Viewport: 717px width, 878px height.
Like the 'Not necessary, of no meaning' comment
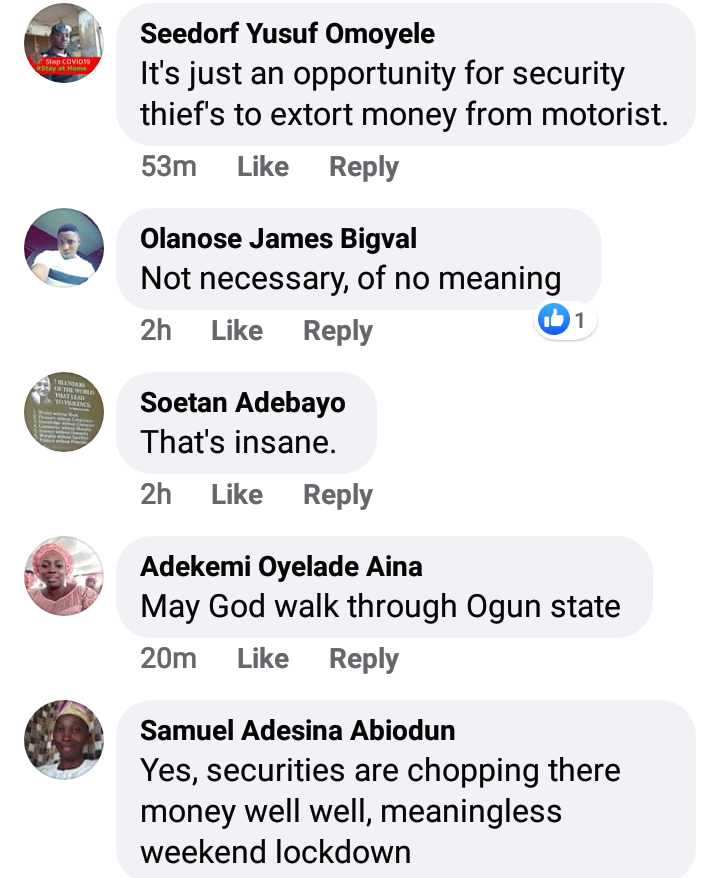coord(237,331)
